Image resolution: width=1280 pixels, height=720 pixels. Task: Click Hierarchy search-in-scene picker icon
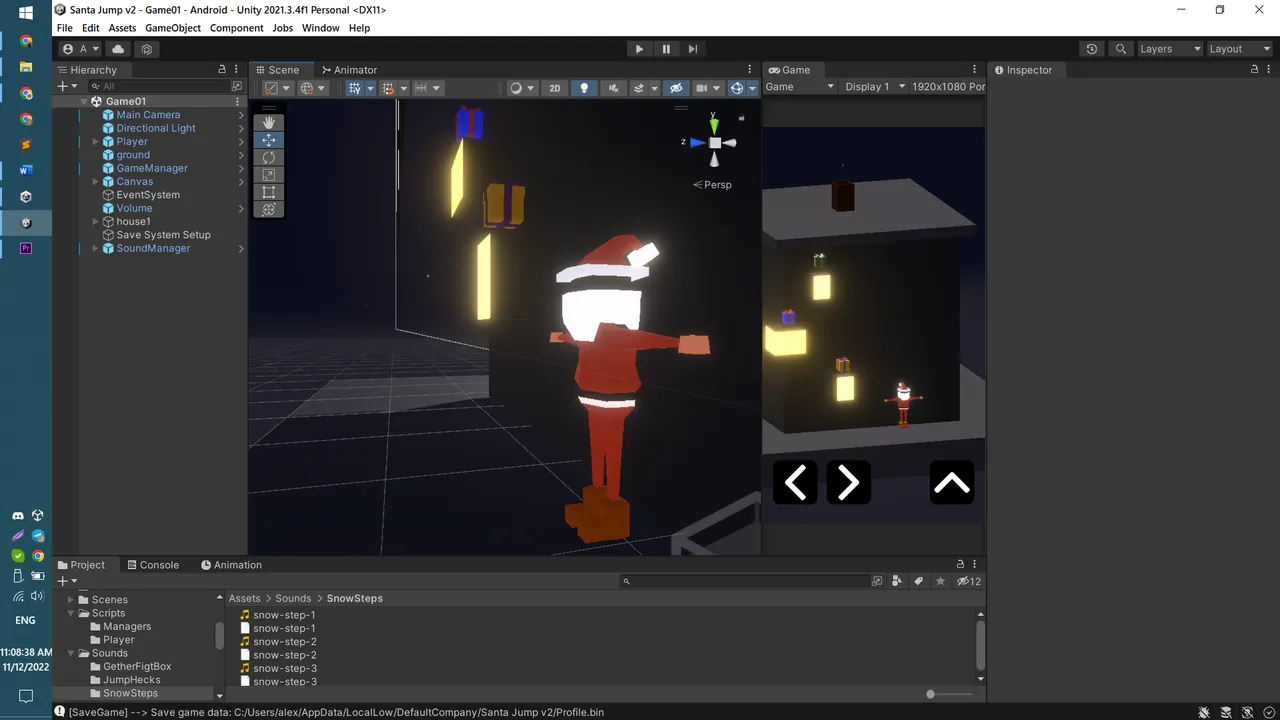point(236,86)
